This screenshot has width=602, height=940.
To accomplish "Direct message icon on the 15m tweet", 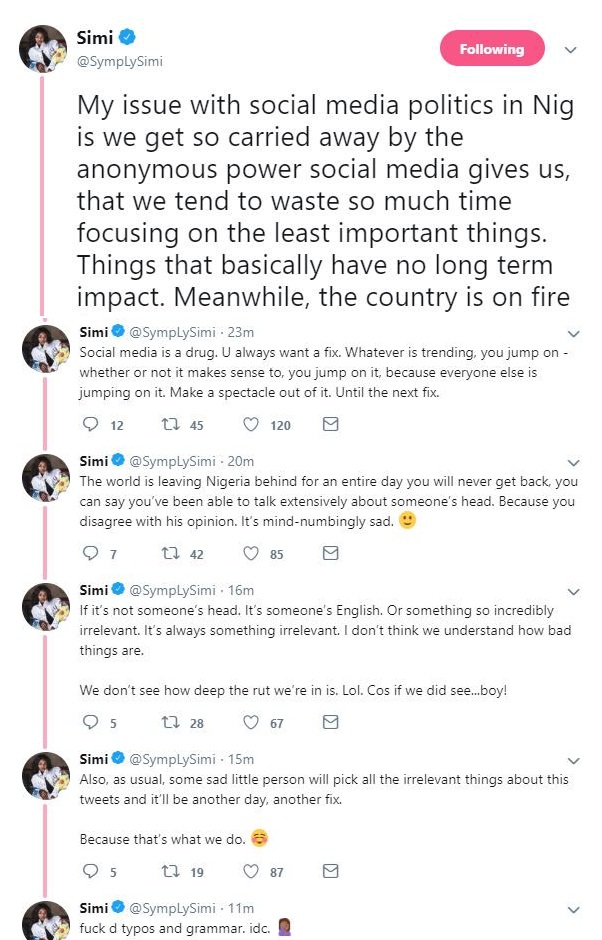I will coord(330,871).
